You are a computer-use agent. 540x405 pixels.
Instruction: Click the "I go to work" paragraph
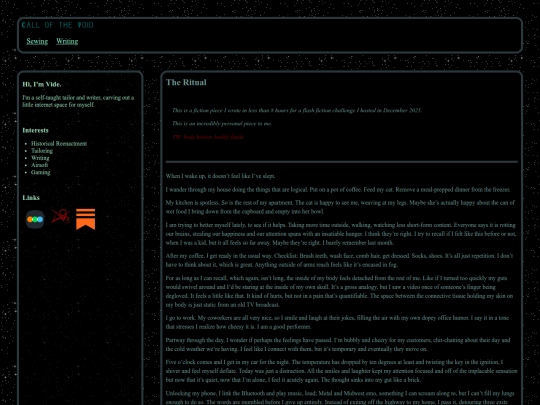(x=337, y=322)
